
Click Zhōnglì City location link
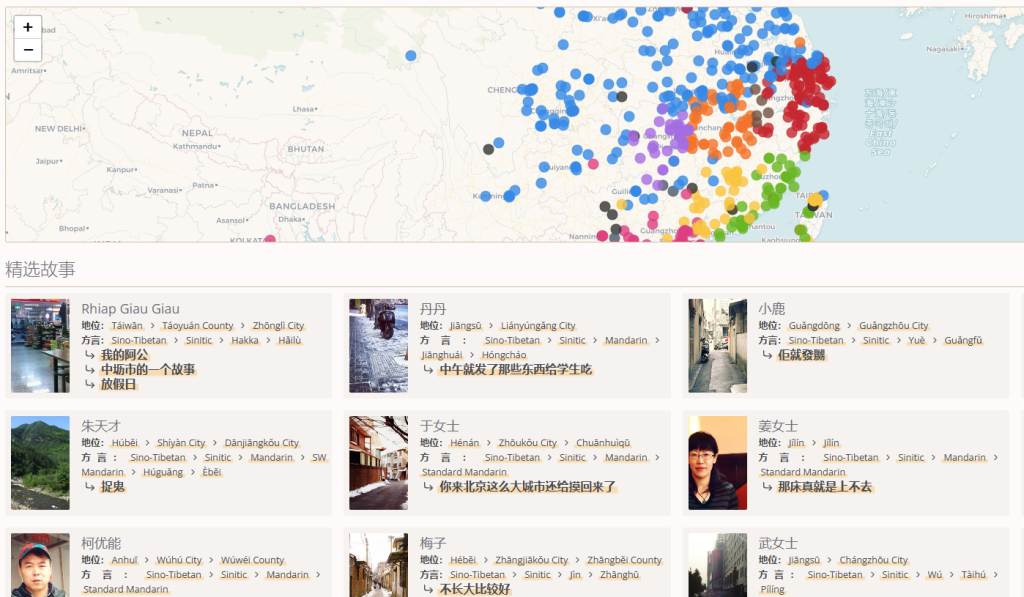[x=278, y=325]
